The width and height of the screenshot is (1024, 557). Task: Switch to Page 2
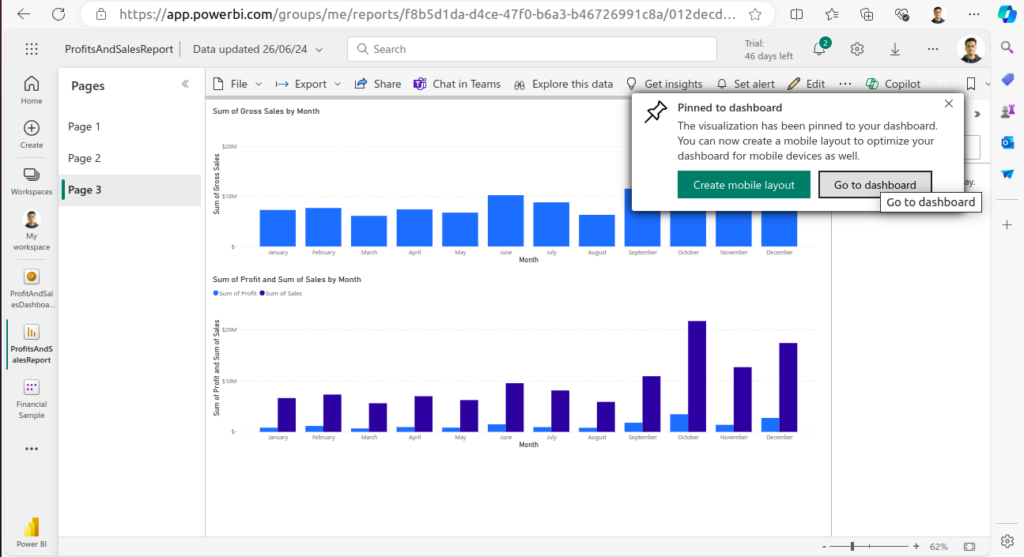(x=85, y=158)
